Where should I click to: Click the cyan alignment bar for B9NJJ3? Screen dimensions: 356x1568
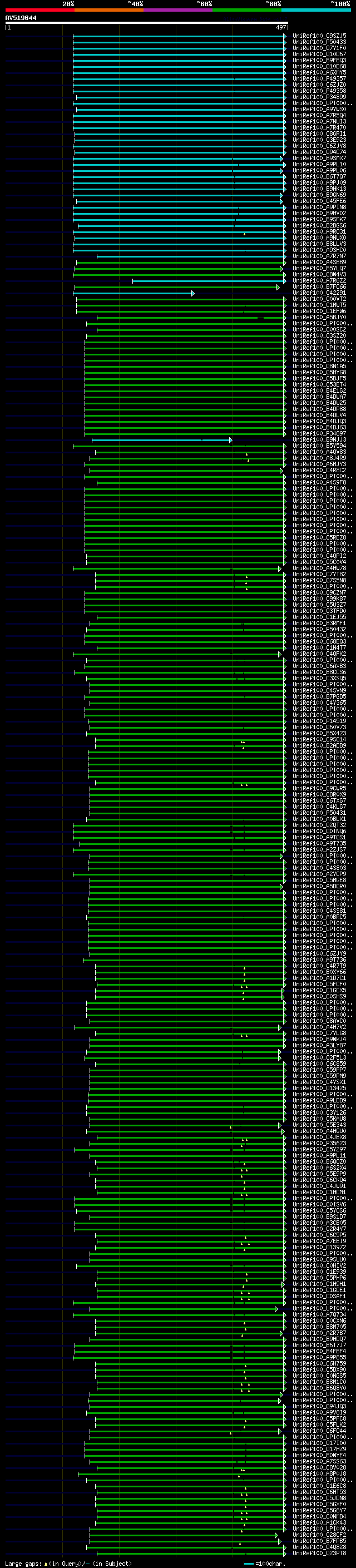point(162,440)
